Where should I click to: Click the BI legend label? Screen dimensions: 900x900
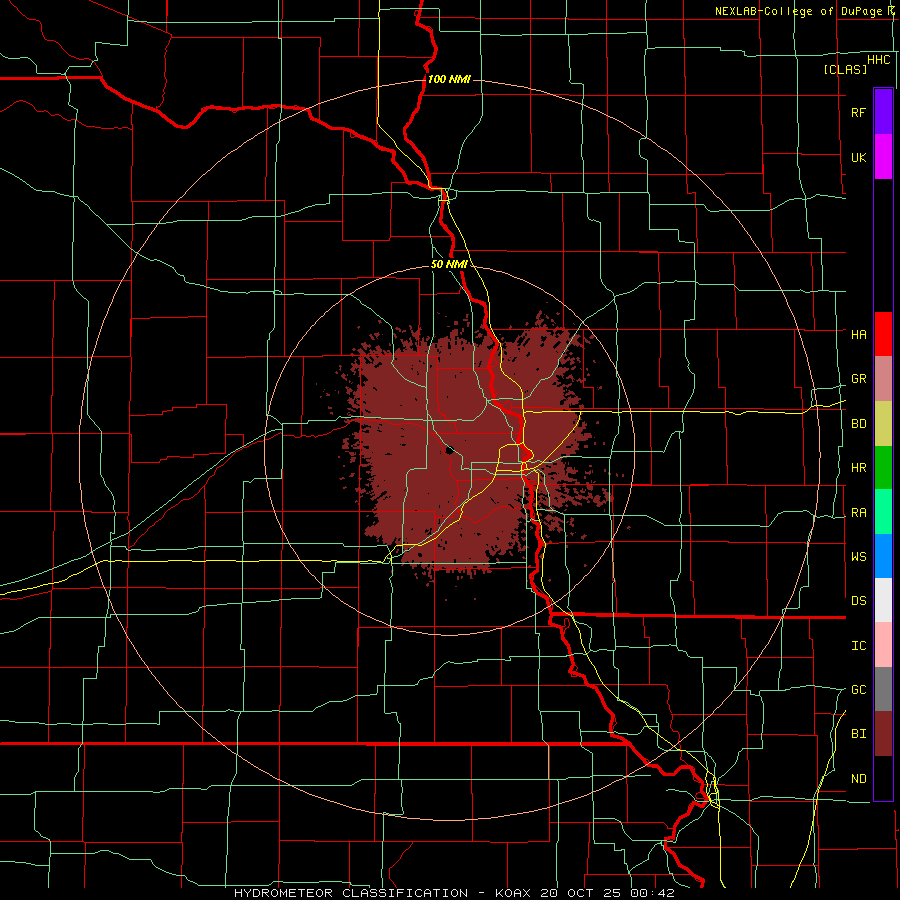858,734
